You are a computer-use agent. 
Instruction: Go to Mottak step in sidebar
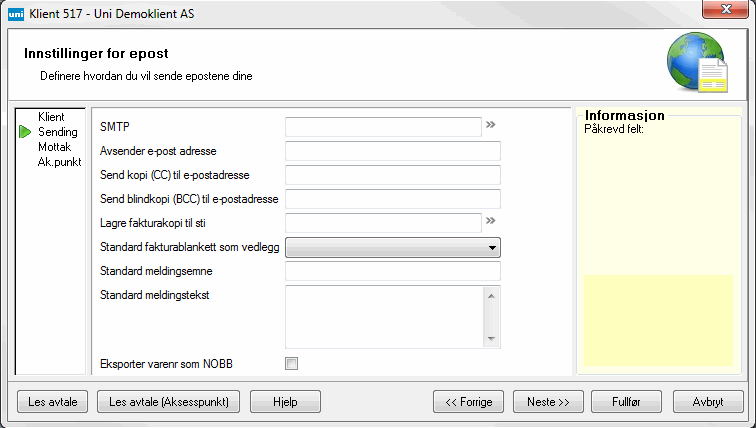54,147
